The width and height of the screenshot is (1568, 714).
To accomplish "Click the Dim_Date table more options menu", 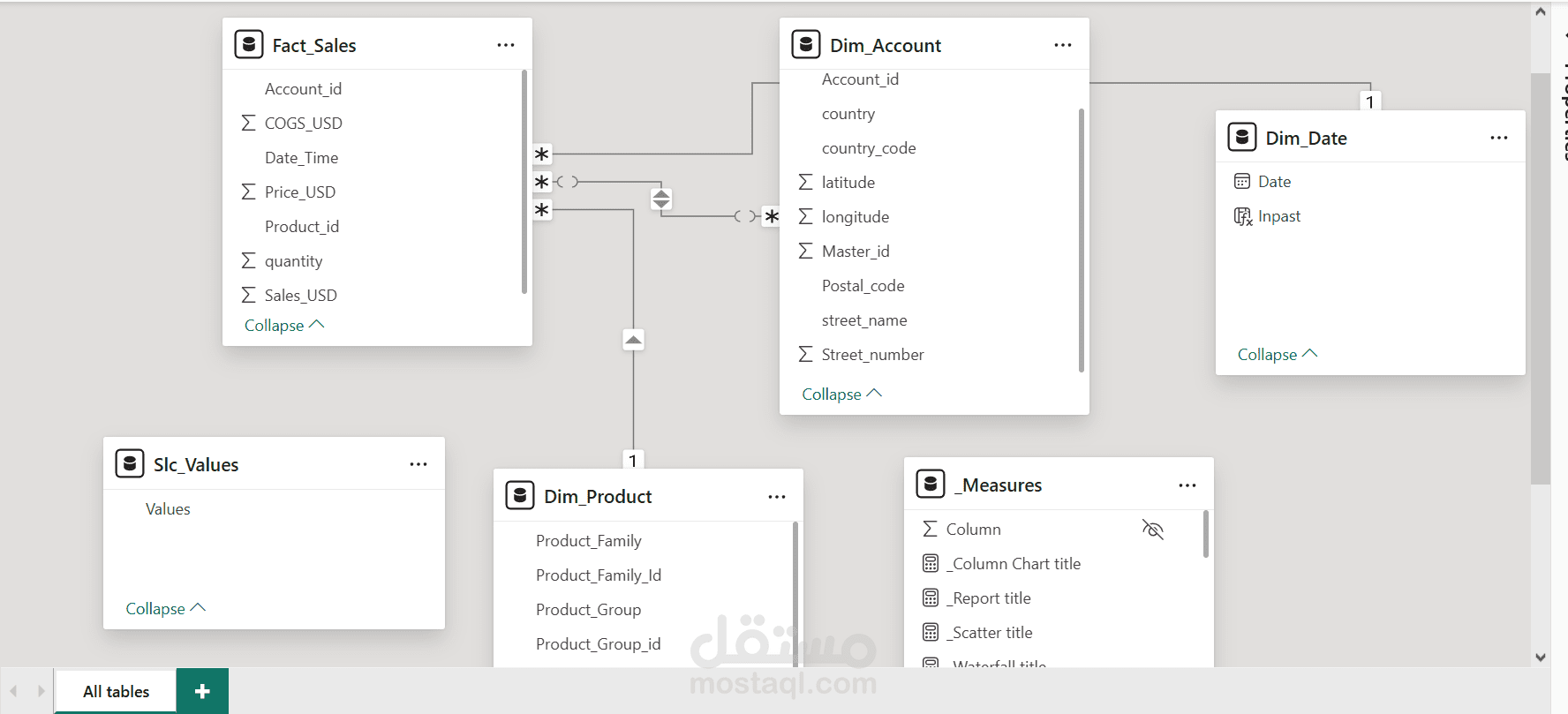I will 1499,138.
